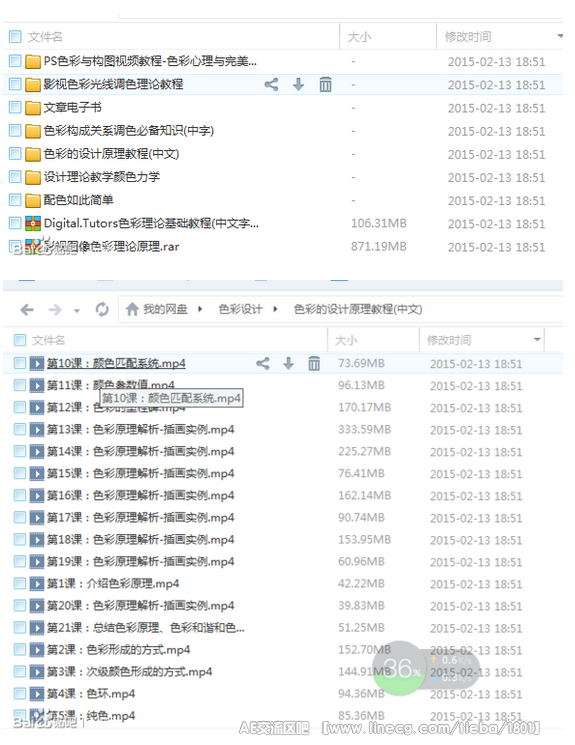Sort lower list by 大小 header
The image size is (575, 745).
point(346,340)
